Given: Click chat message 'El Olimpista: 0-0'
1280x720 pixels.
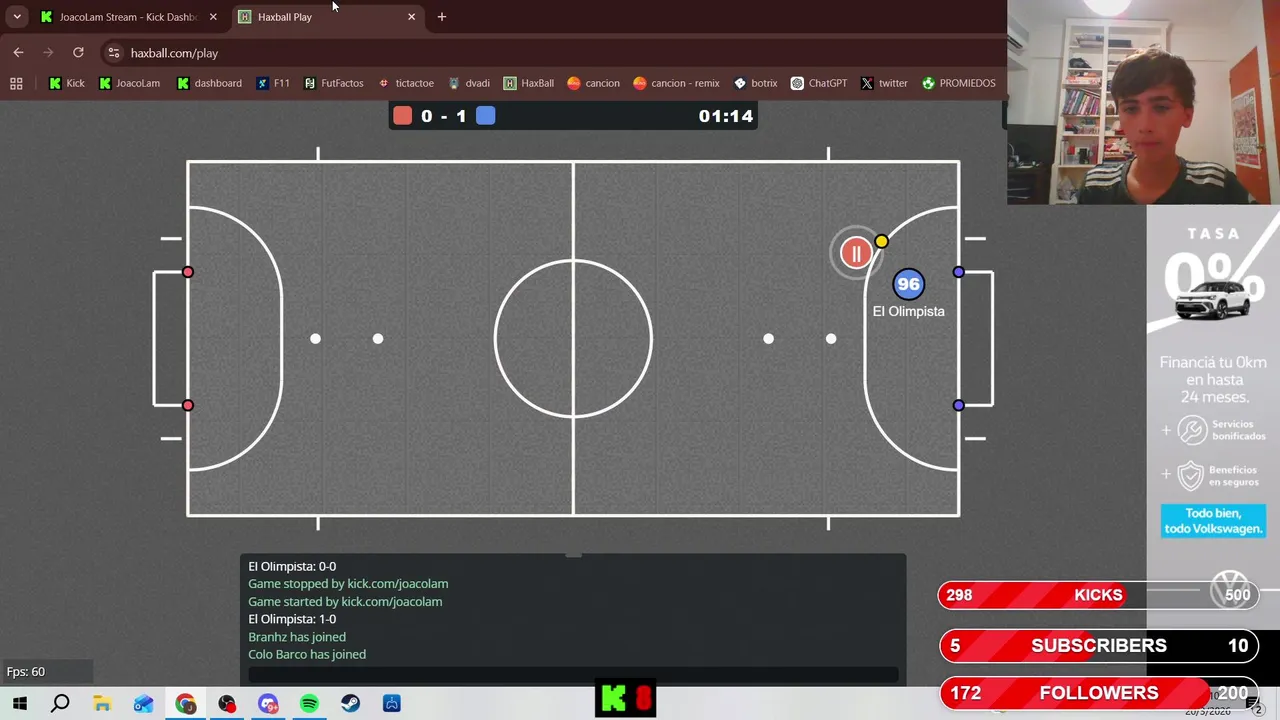Looking at the screenshot, I should 292,566.
